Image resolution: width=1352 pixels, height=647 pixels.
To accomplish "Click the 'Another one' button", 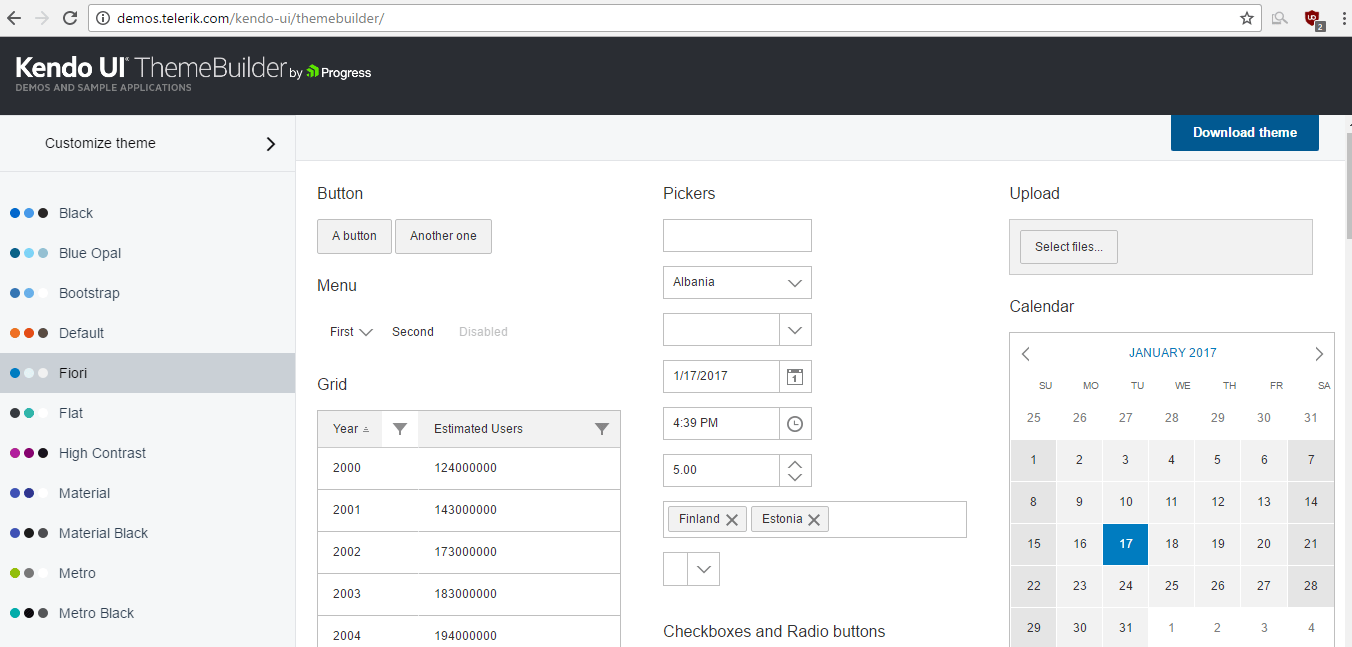I will (x=443, y=236).
